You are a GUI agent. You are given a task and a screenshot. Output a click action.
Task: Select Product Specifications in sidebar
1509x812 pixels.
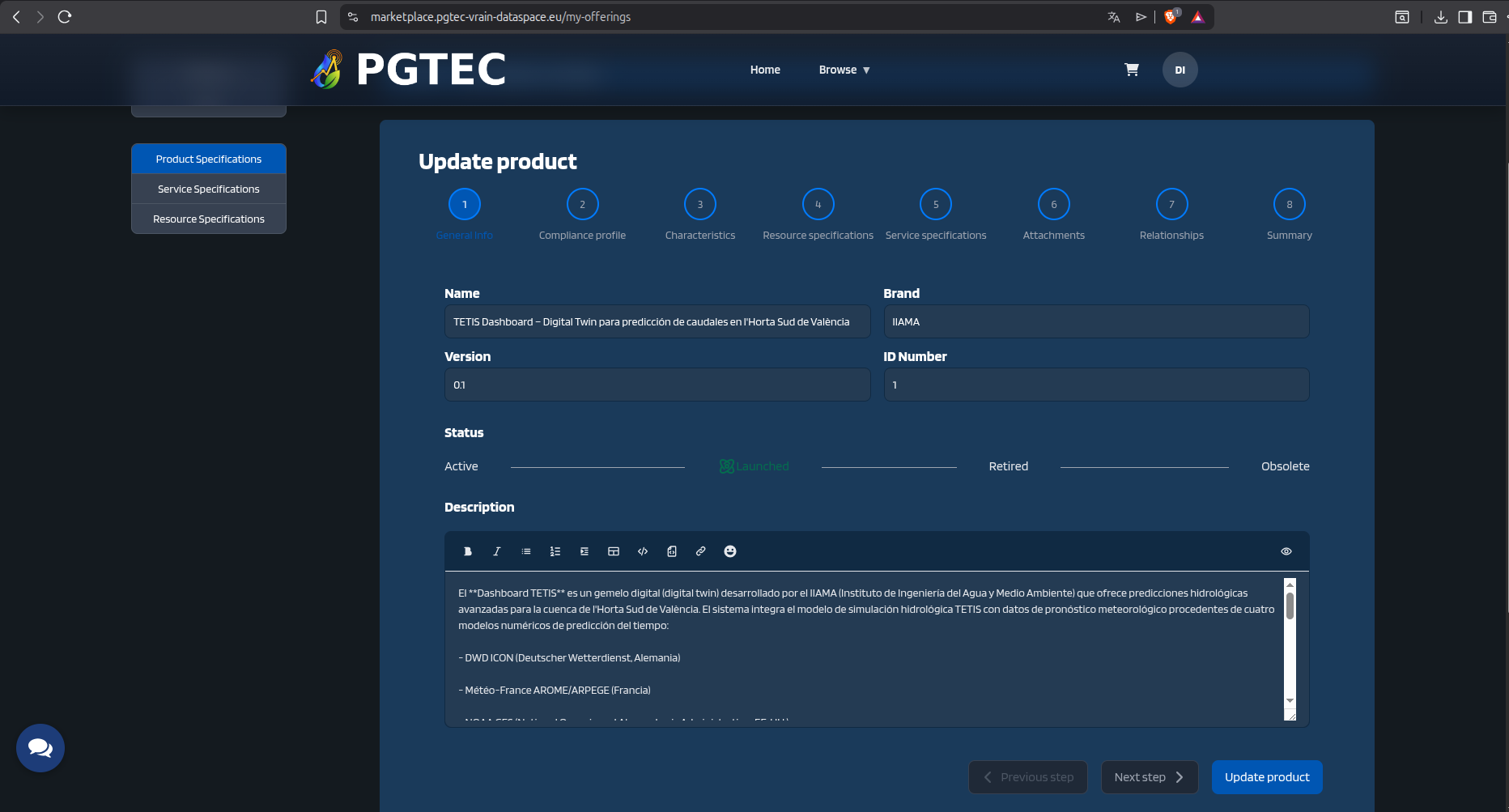[x=209, y=159]
